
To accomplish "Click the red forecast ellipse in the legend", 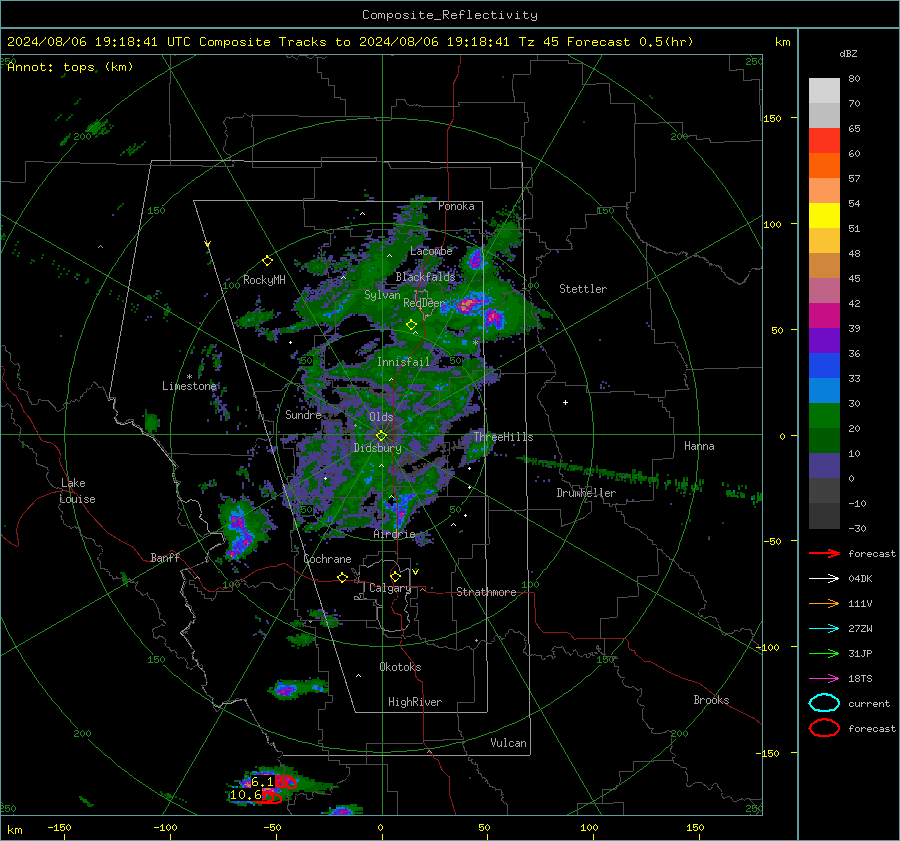I will tap(824, 728).
